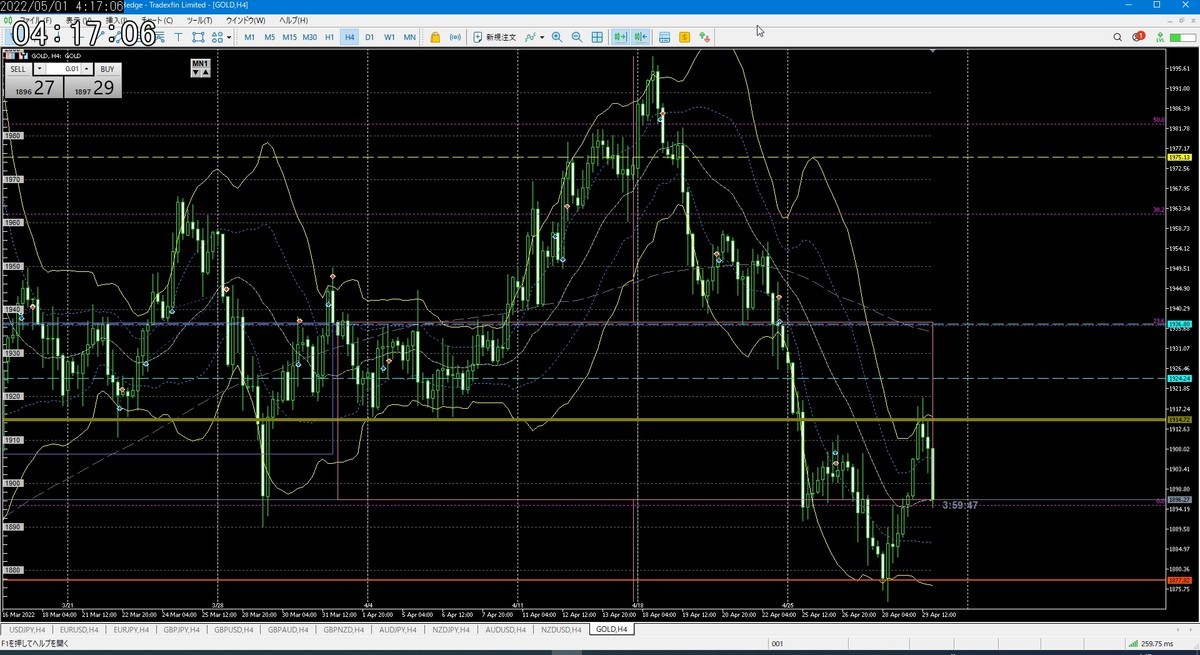Select the text label drawing tool
Viewport: 1200px width, 655px height.
(x=179, y=37)
